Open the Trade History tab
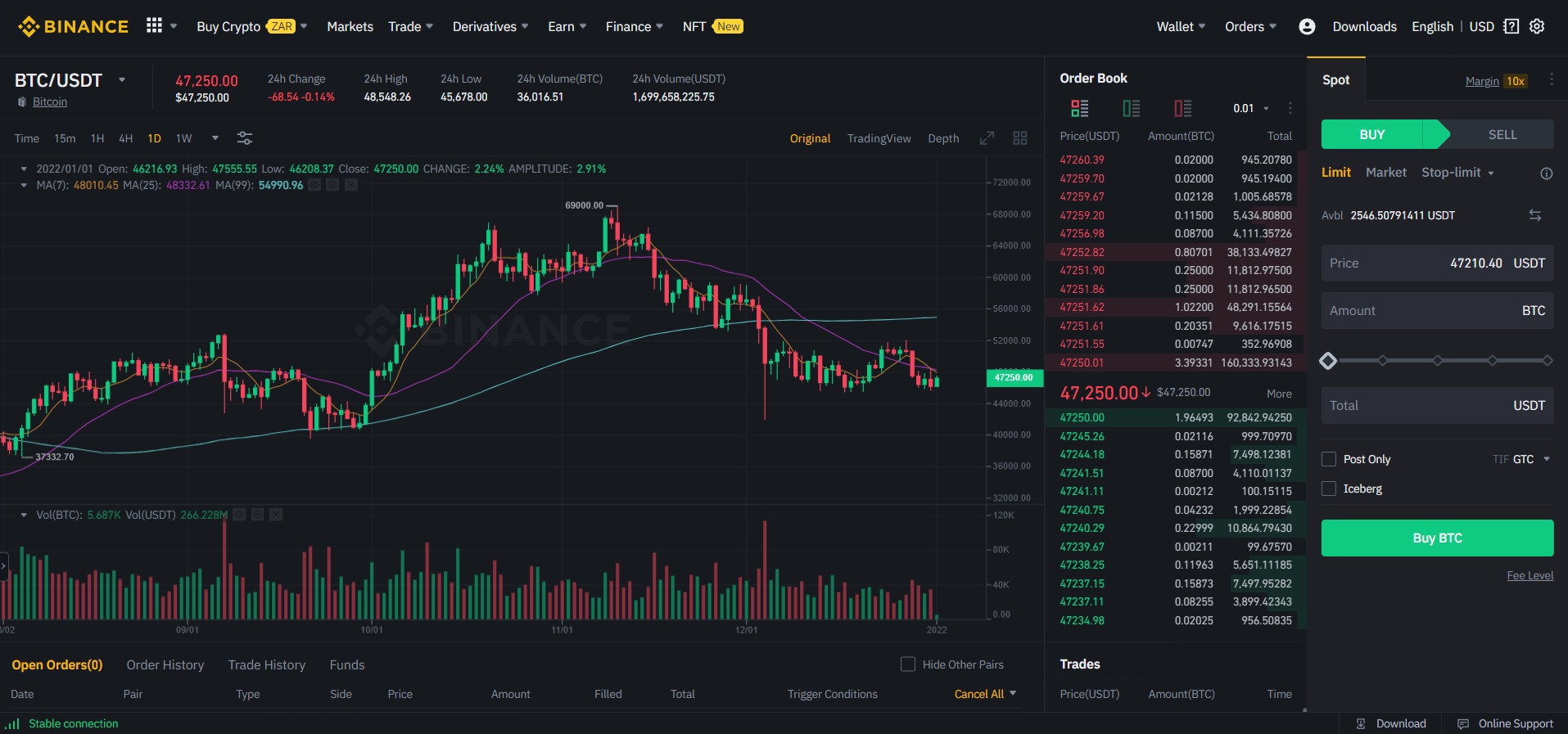The height and width of the screenshot is (734, 1568). pos(267,664)
